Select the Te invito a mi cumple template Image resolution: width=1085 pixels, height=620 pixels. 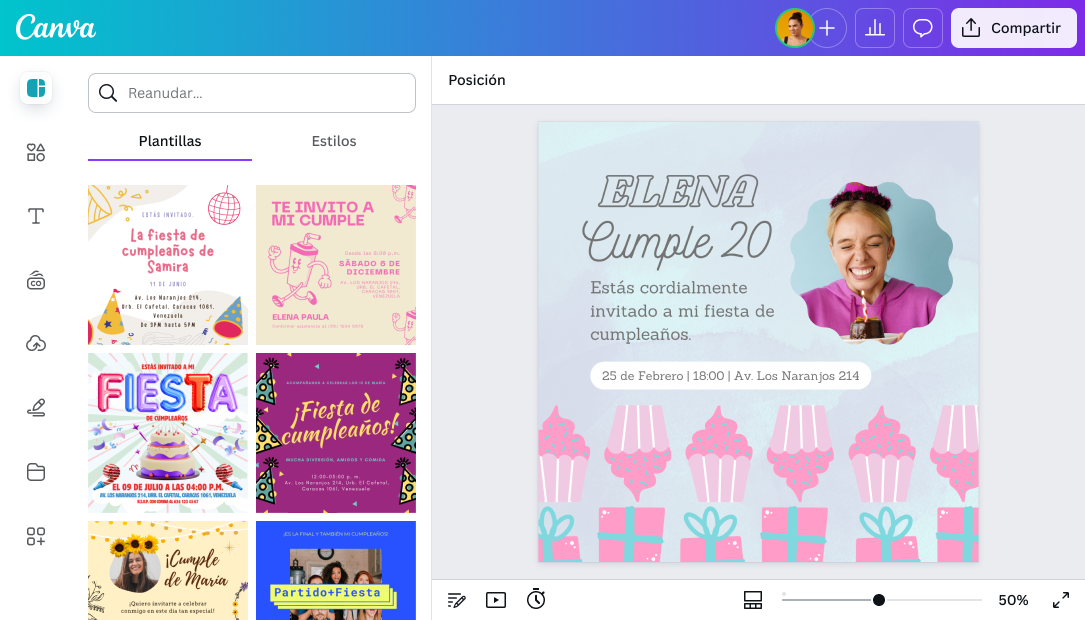point(336,265)
